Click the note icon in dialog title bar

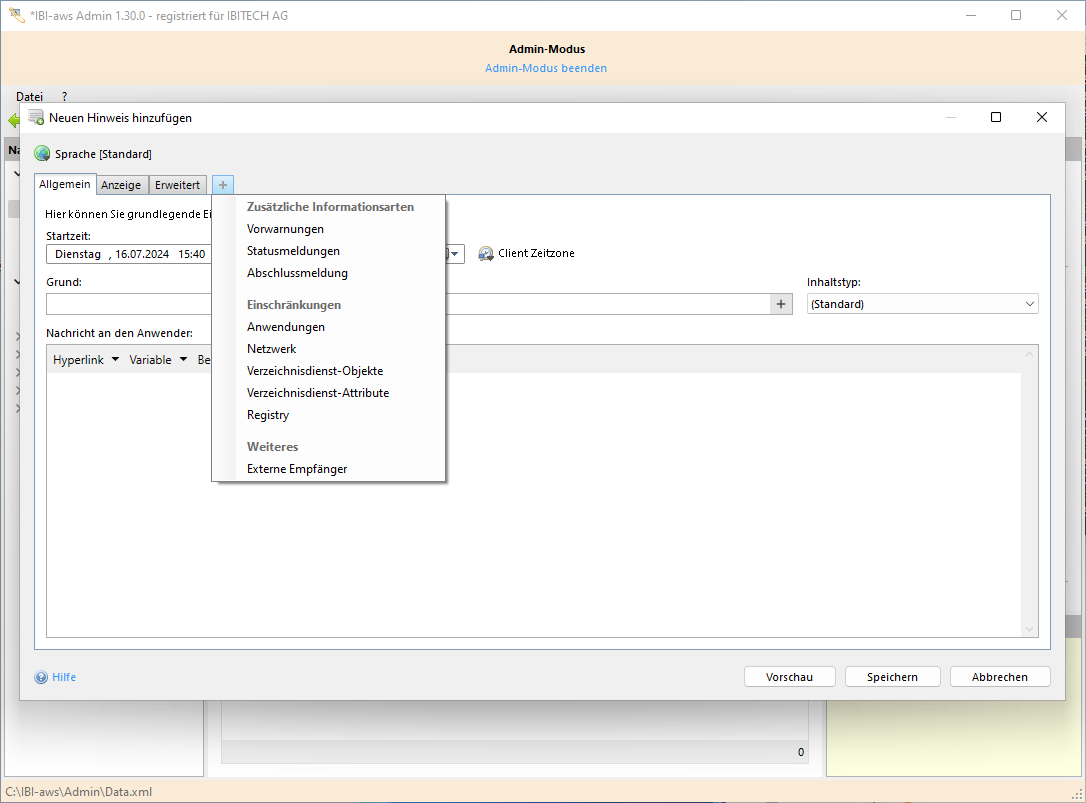click(x=36, y=117)
